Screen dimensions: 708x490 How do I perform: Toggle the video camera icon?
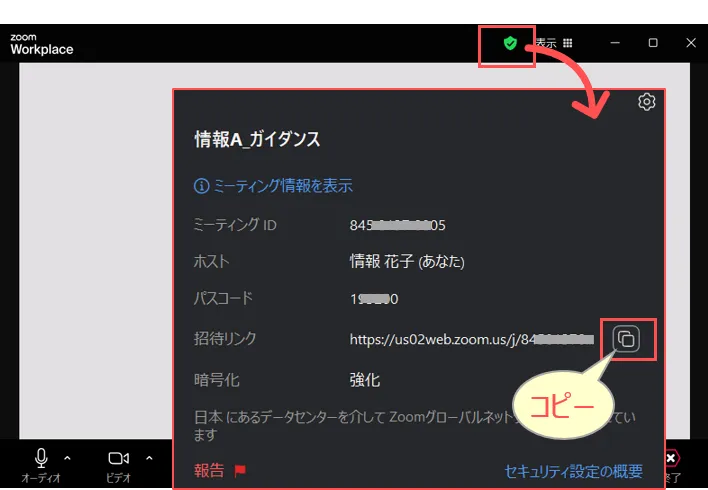[118, 458]
